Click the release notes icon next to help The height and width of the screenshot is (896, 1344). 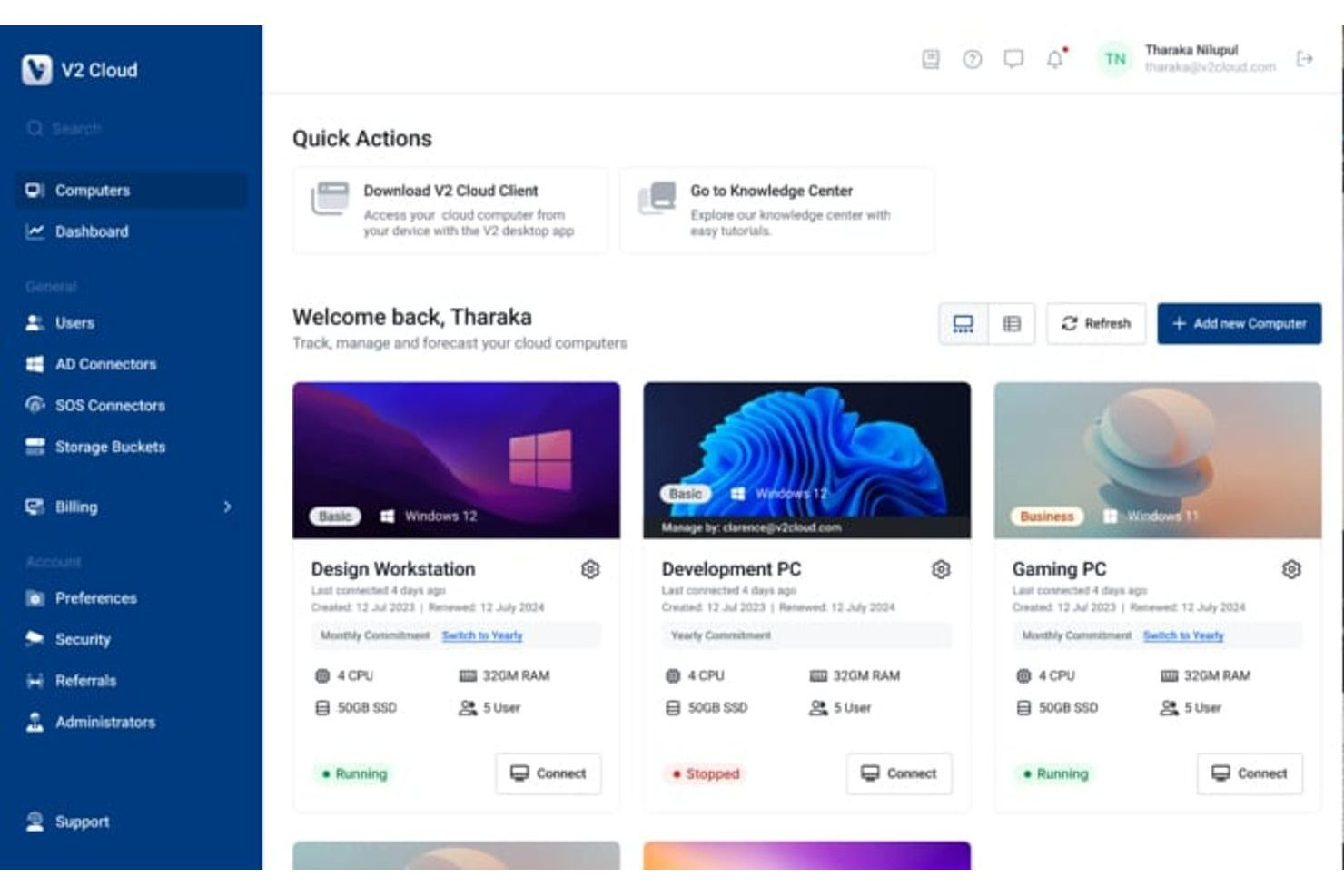pos(930,60)
